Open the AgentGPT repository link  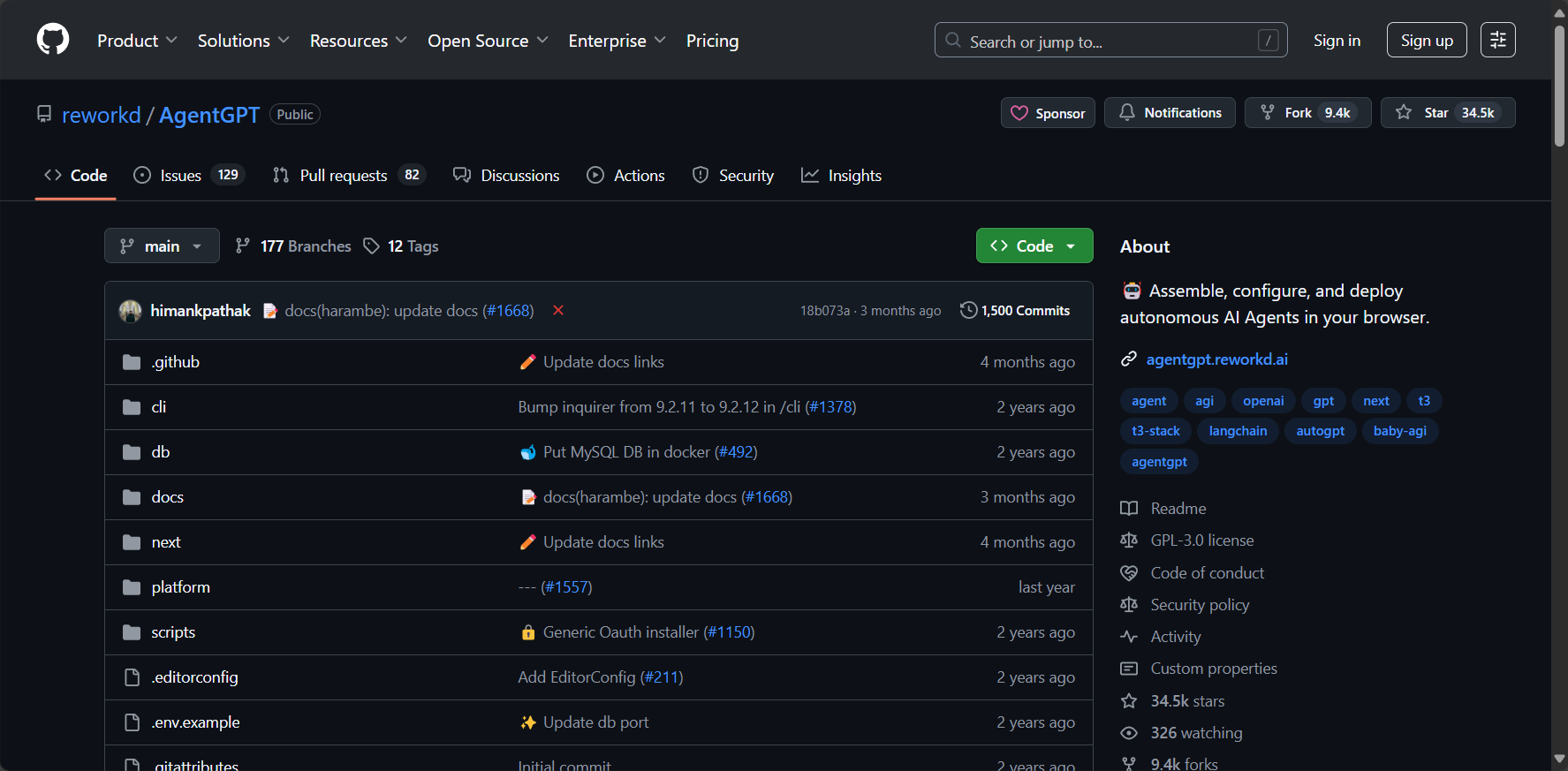(209, 115)
